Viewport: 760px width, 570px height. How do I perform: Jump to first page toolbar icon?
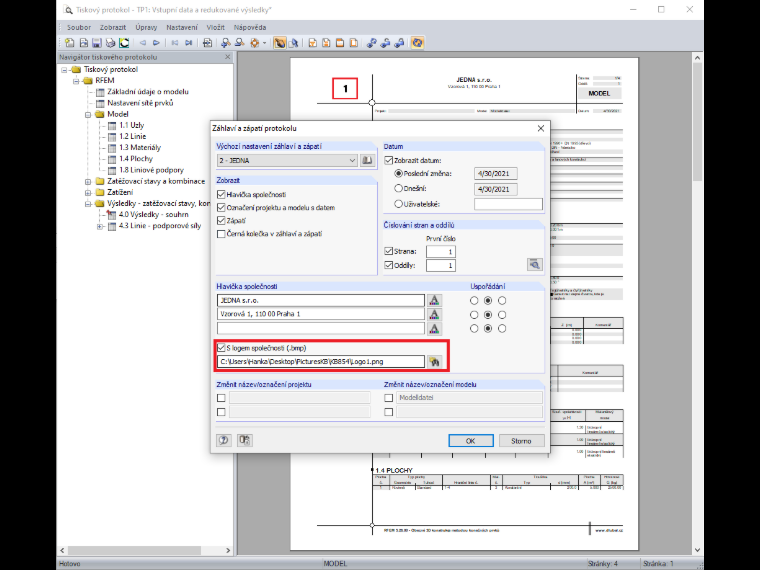coord(174,43)
